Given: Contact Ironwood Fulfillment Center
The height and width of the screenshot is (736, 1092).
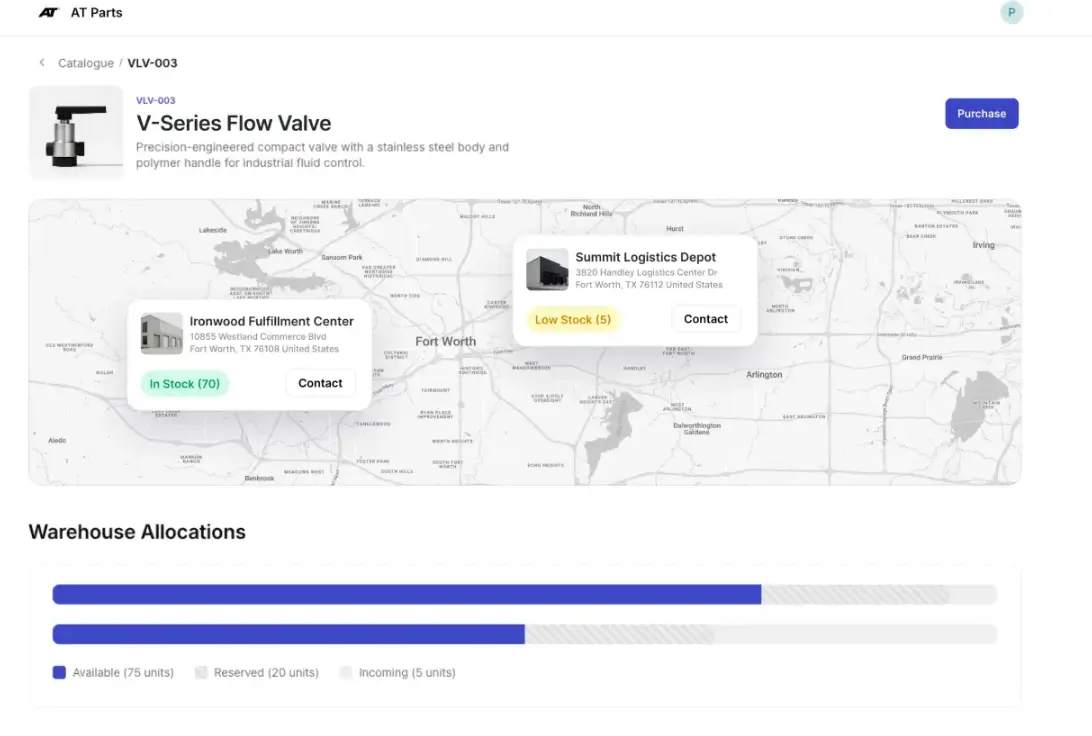Looking at the screenshot, I should [320, 383].
